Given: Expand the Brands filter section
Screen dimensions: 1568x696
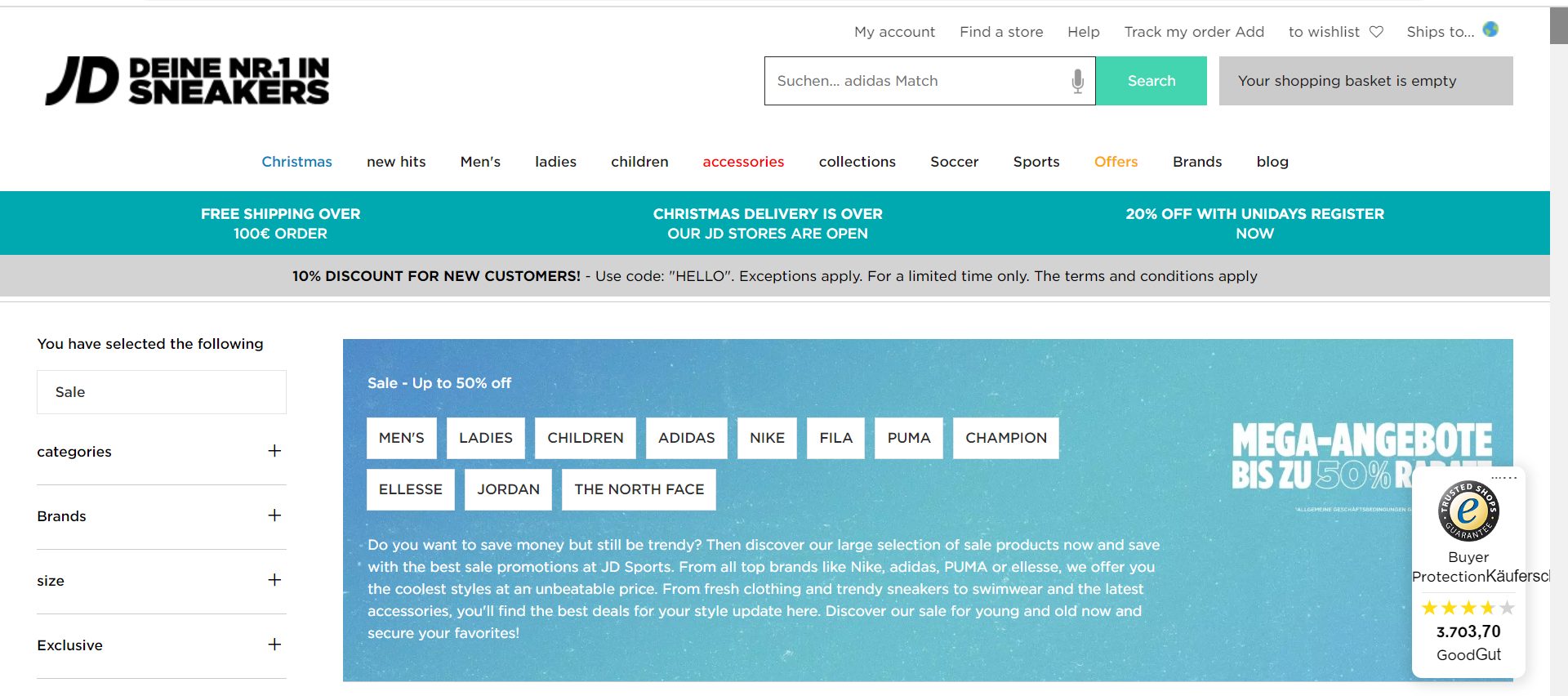Looking at the screenshot, I should point(274,515).
